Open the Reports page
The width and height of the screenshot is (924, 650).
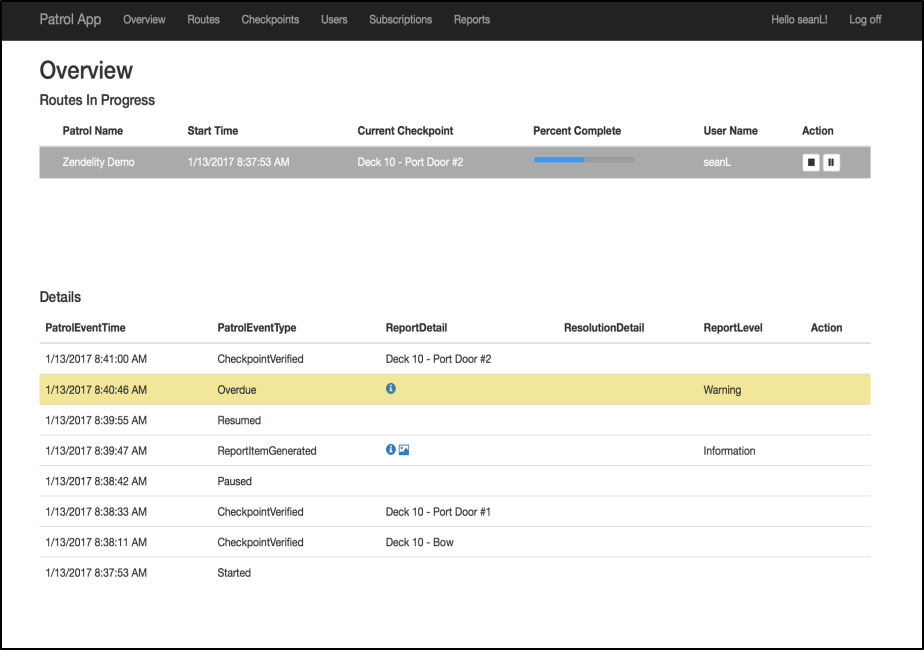coord(472,19)
